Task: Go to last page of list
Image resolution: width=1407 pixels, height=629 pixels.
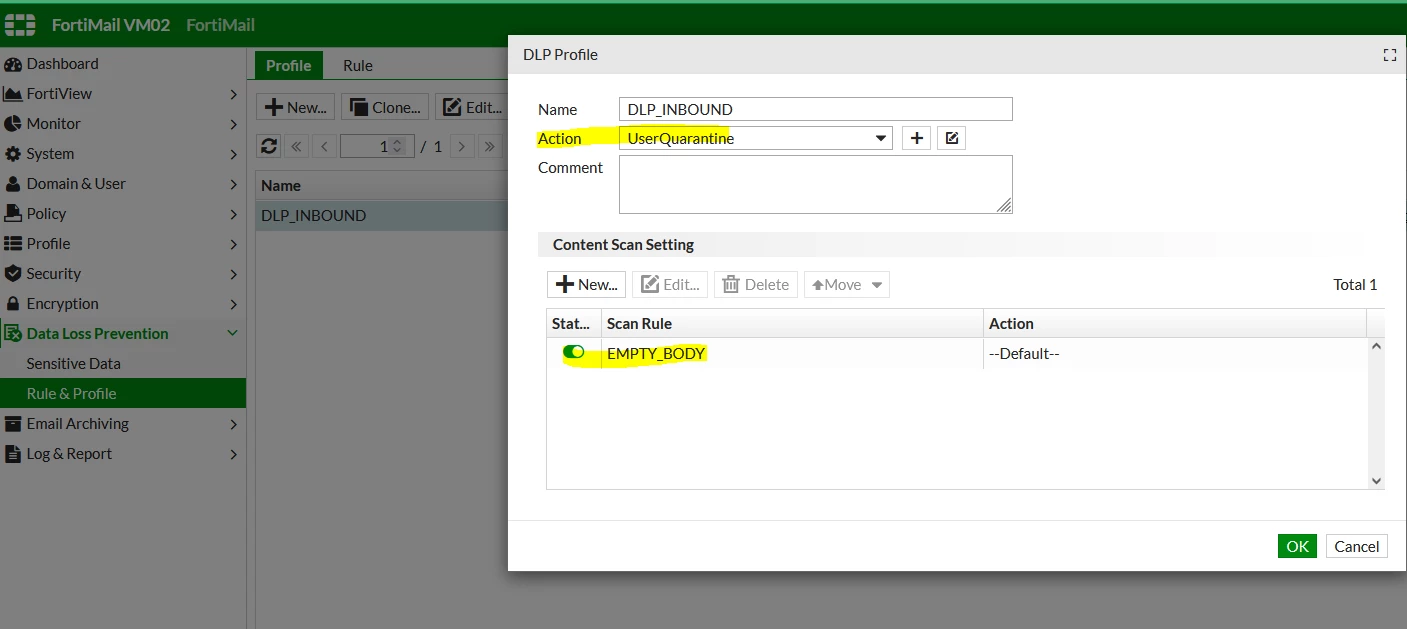Action: pos(489,146)
